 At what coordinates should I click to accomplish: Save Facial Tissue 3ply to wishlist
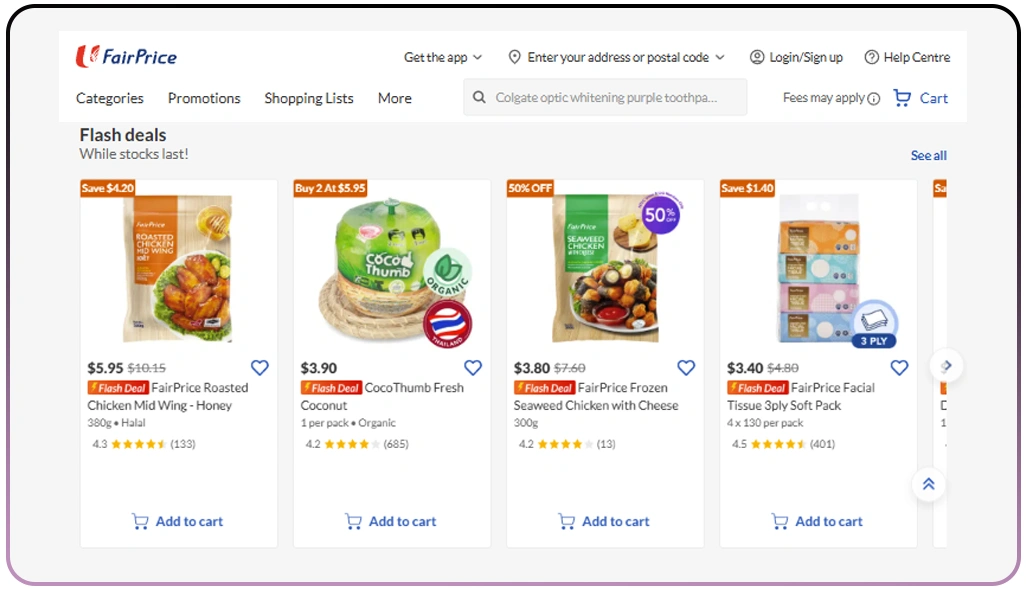tap(899, 368)
